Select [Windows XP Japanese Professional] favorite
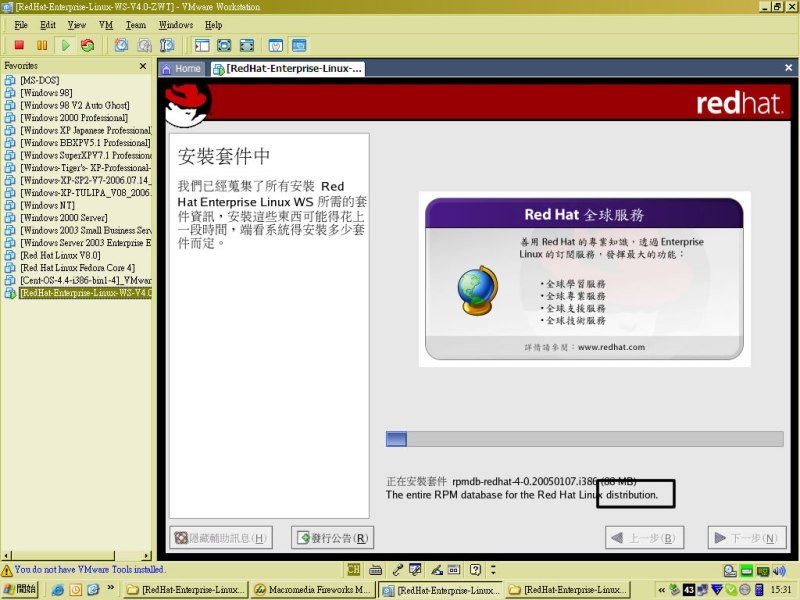Screen dimensions: 800x600 coord(78,130)
